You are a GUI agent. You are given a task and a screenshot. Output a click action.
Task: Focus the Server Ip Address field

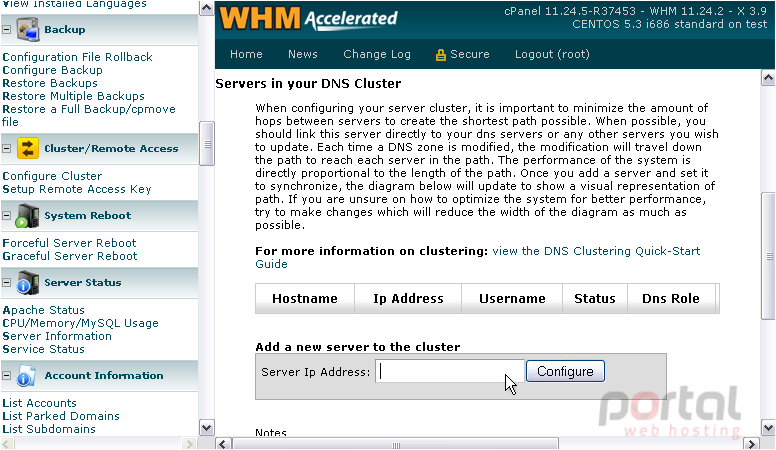(x=450, y=372)
